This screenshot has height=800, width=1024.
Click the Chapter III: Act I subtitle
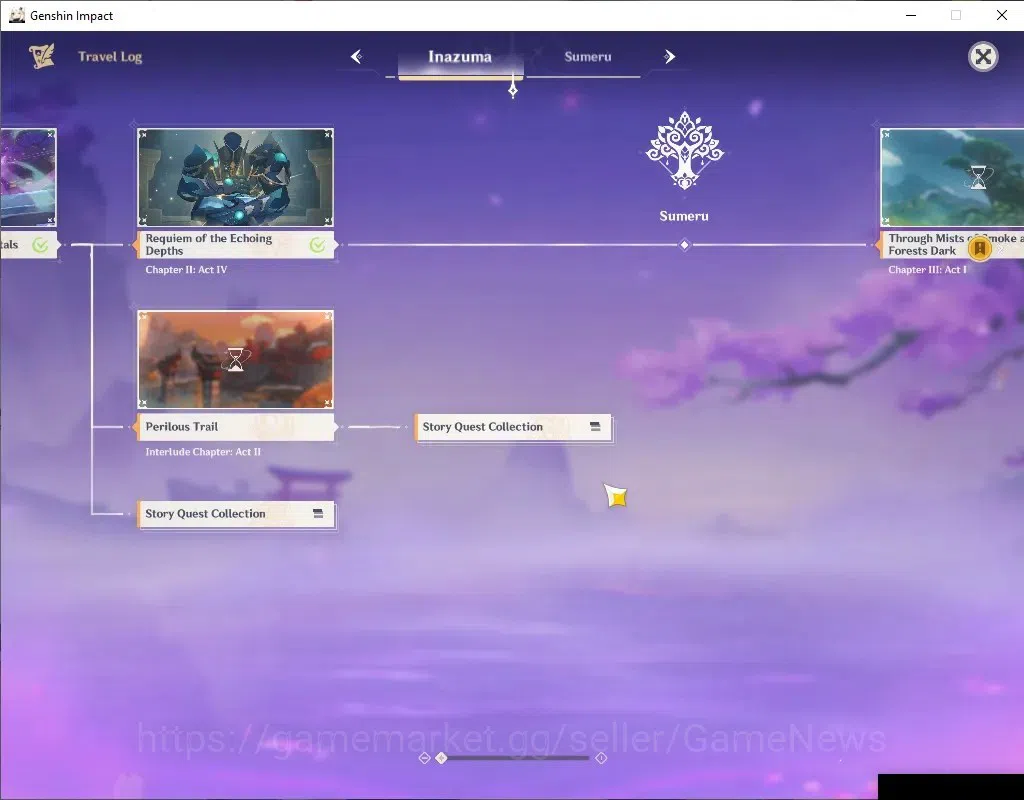[x=927, y=270]
